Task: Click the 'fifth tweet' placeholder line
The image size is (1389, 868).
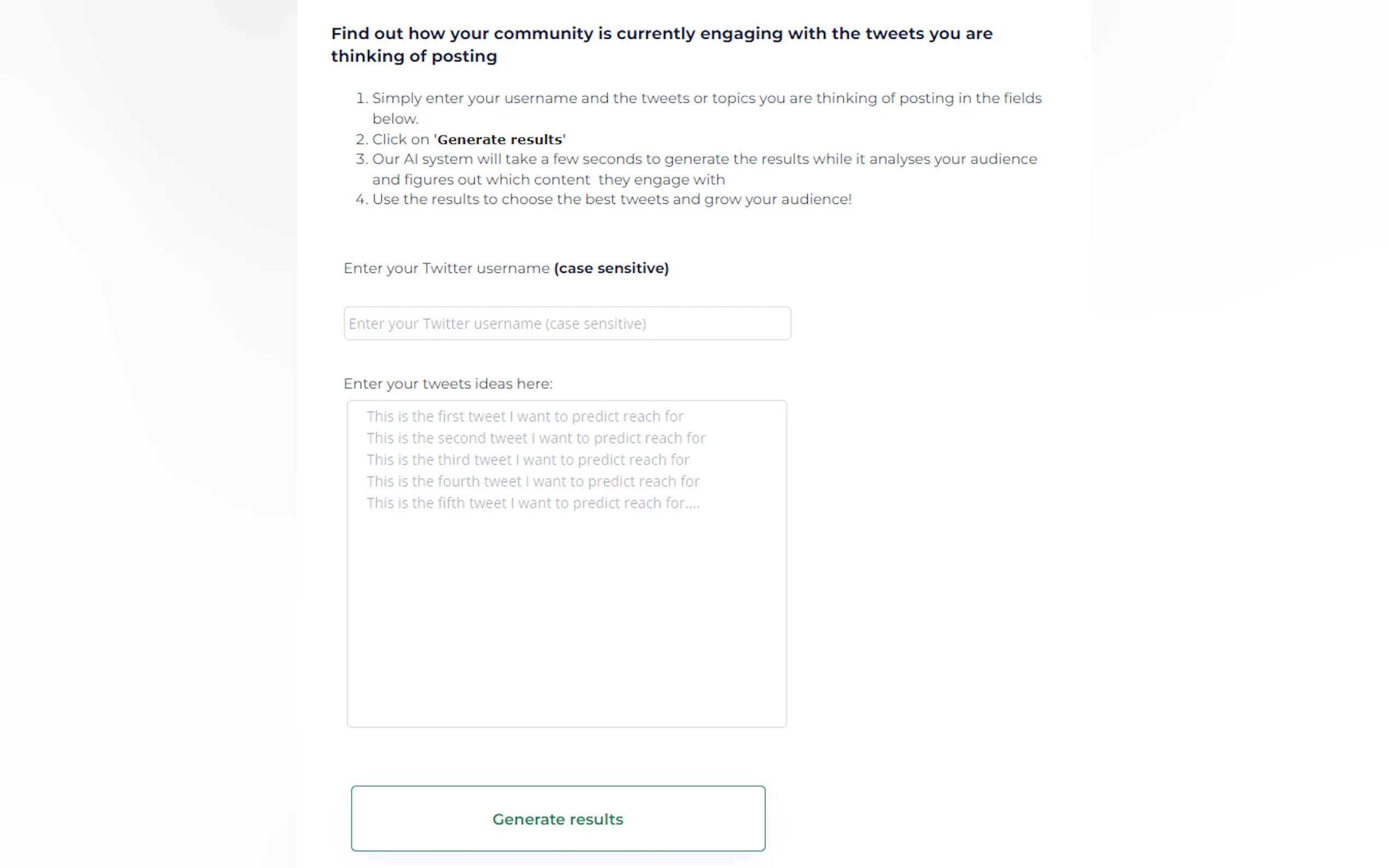Action: (533, 503)
